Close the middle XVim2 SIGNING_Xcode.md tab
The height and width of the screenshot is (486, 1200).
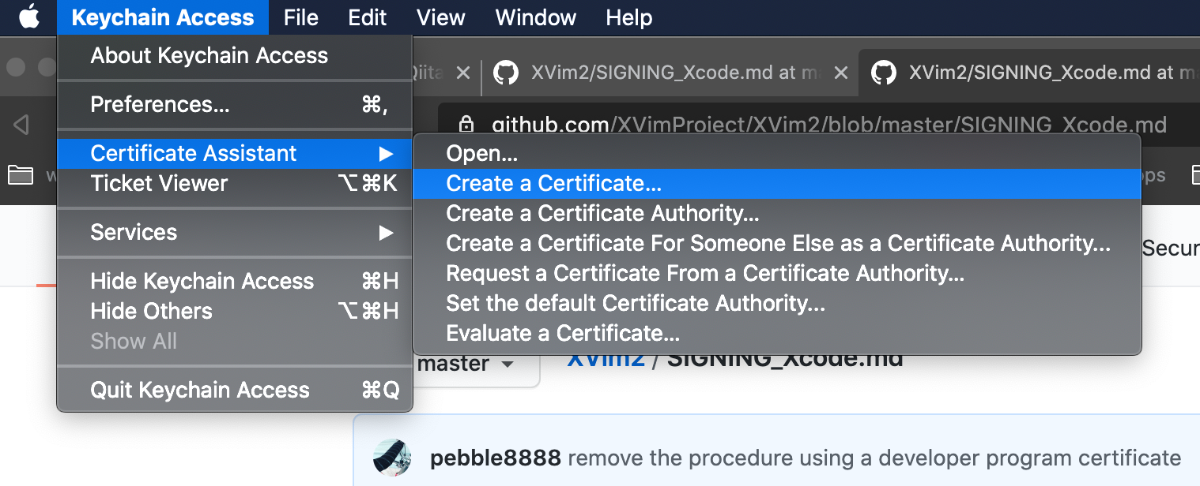[841, 73]
